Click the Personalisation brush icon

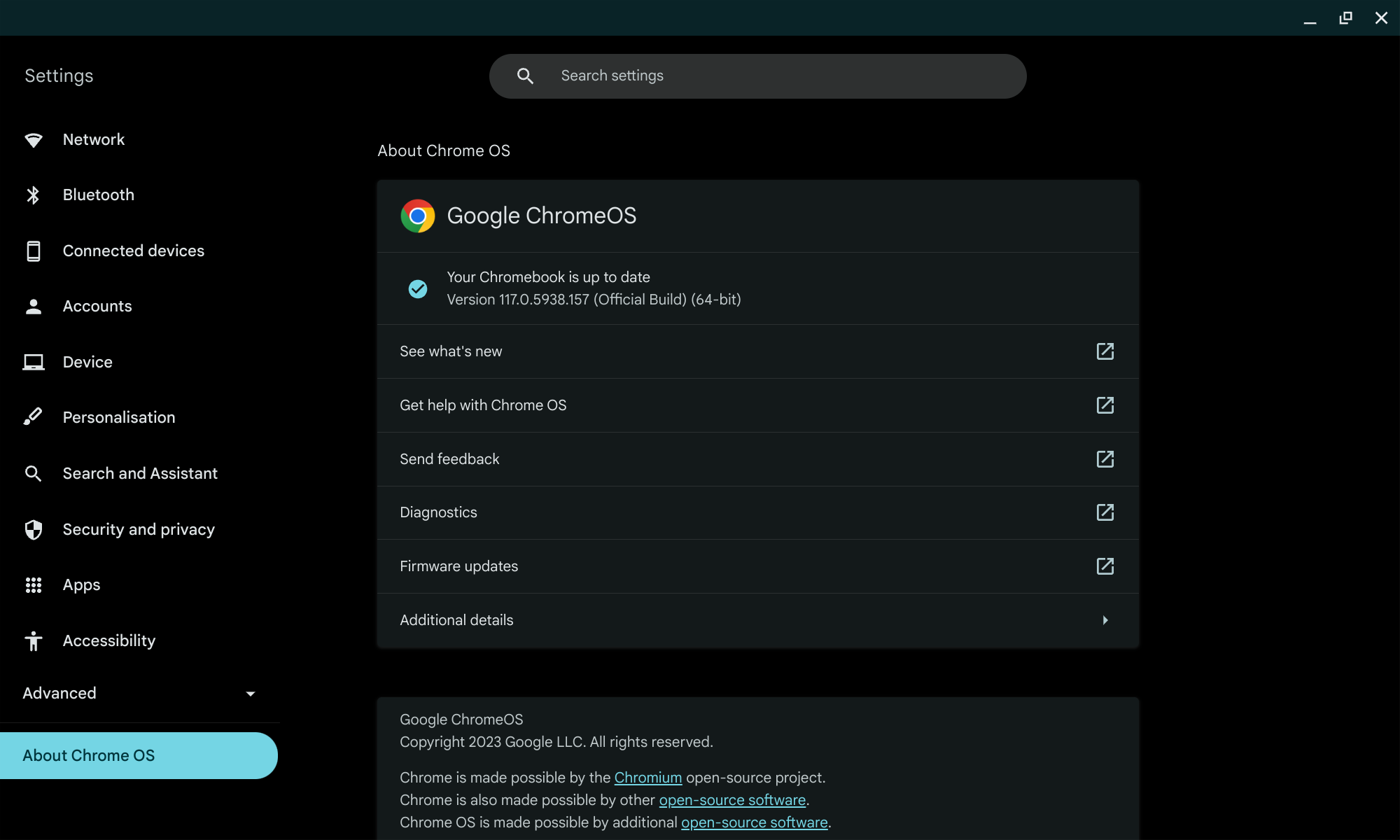33,417
